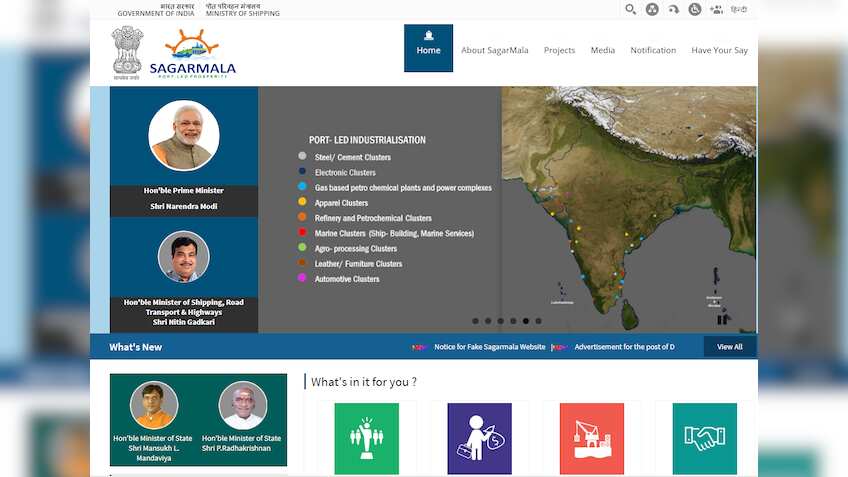Click the Sagarmala ship wheel logo
The width and height of the screenshot is (848, 477).
[193, 53]
